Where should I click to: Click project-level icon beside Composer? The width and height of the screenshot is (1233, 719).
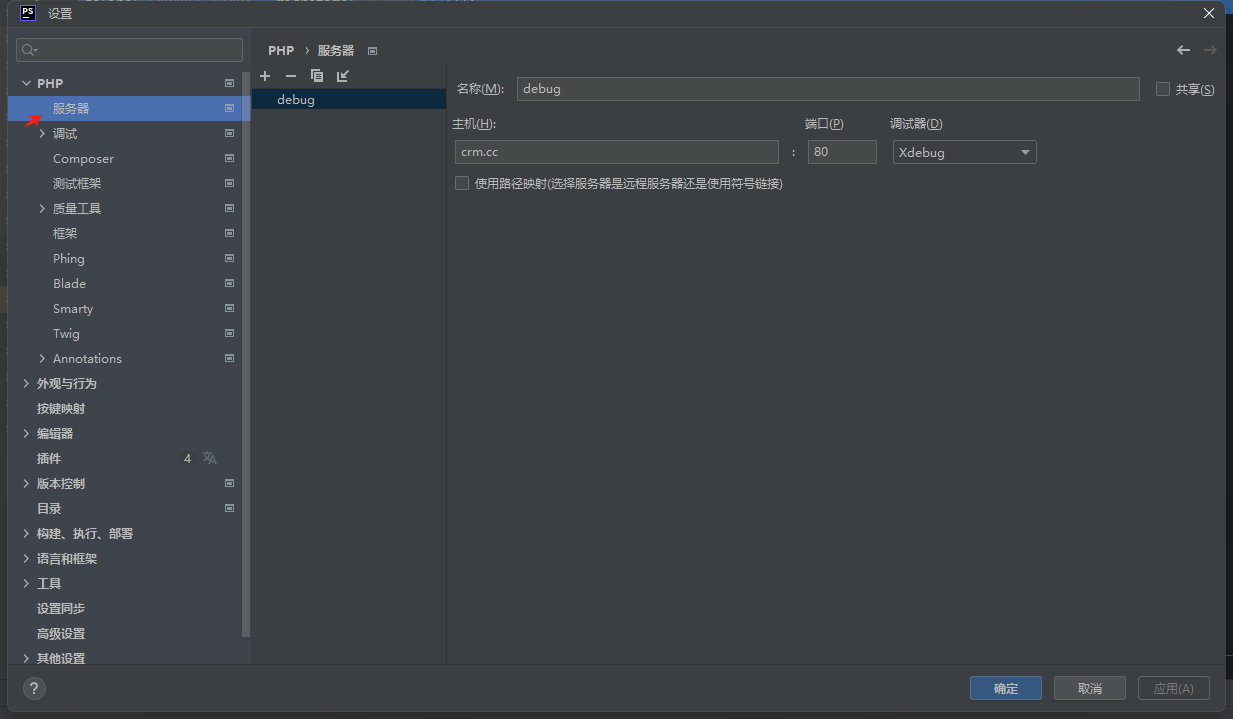[229, 158]
